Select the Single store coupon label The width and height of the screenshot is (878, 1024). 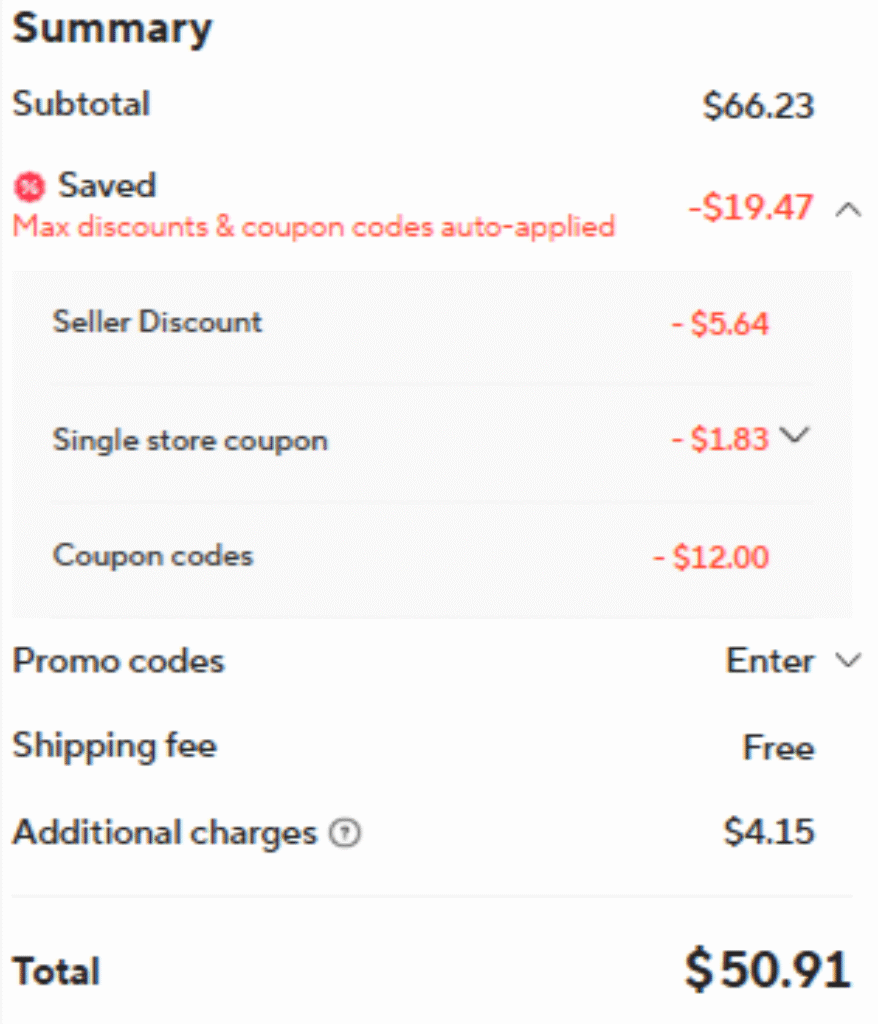click(x=190, y=440)
